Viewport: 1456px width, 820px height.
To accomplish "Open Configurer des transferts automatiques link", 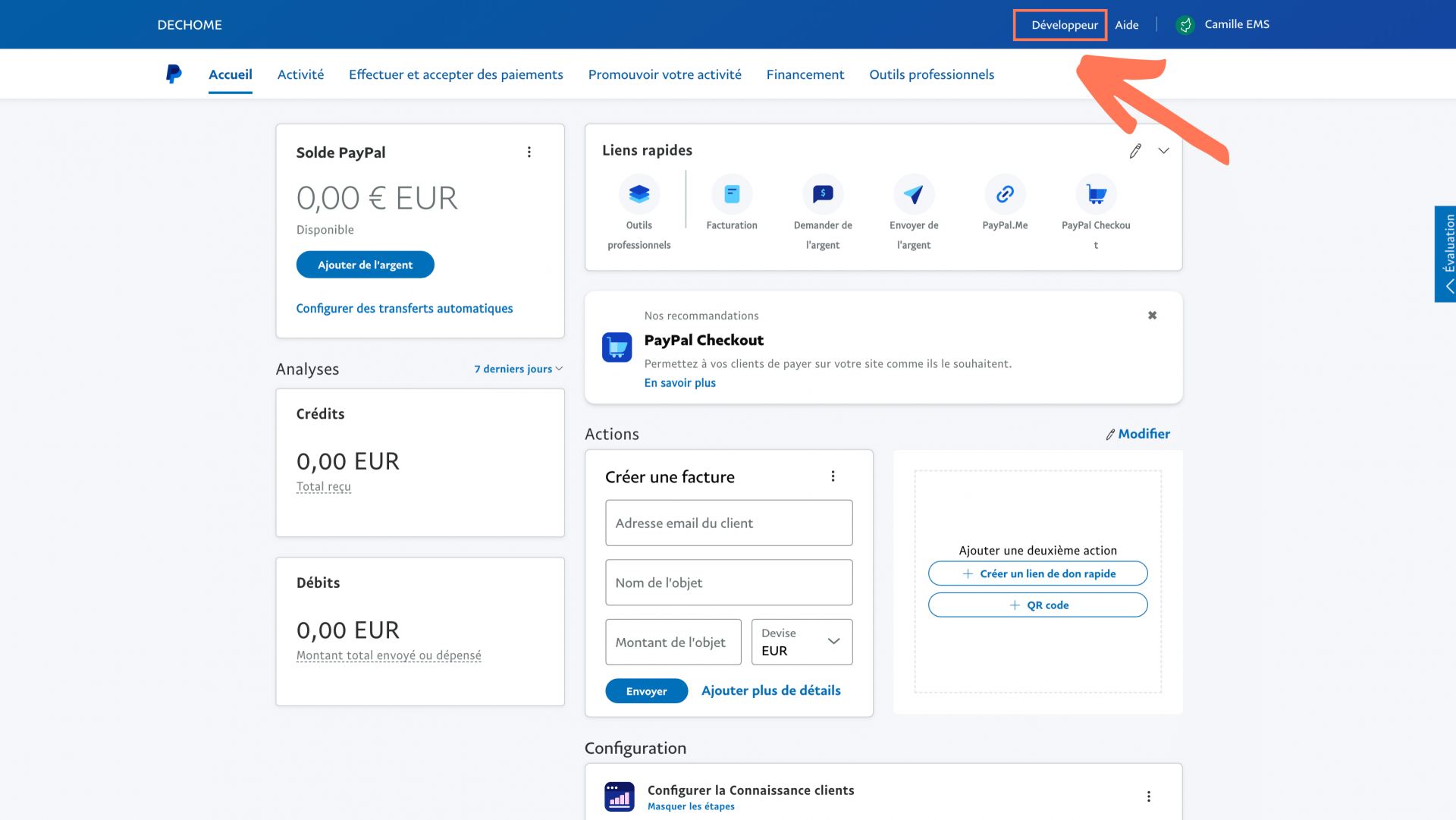I will coord(404,308).
